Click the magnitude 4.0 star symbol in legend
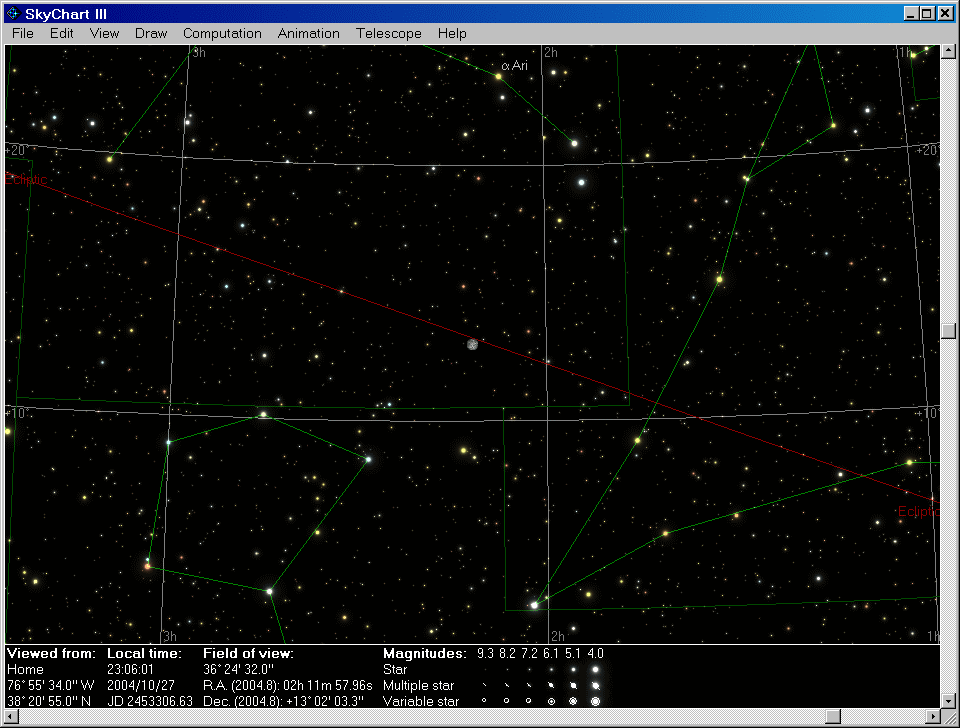This screenshot has width=960, height=728. tap(596, 669)
